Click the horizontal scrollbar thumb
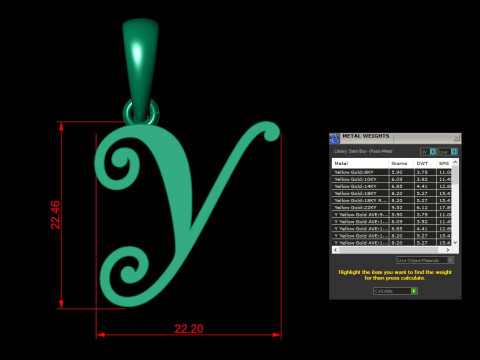Image resolution: width=480 pixels, height=360 pixels. click(x=389, y=250)
